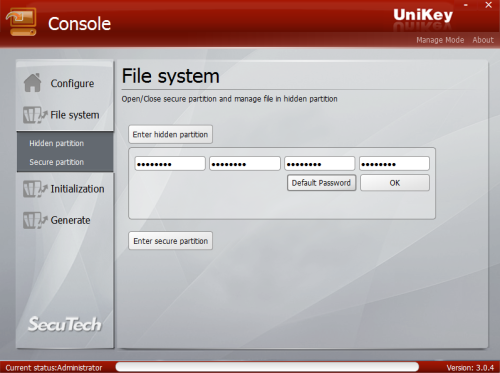
Task: Open the About link
Action: pos(483,40)
